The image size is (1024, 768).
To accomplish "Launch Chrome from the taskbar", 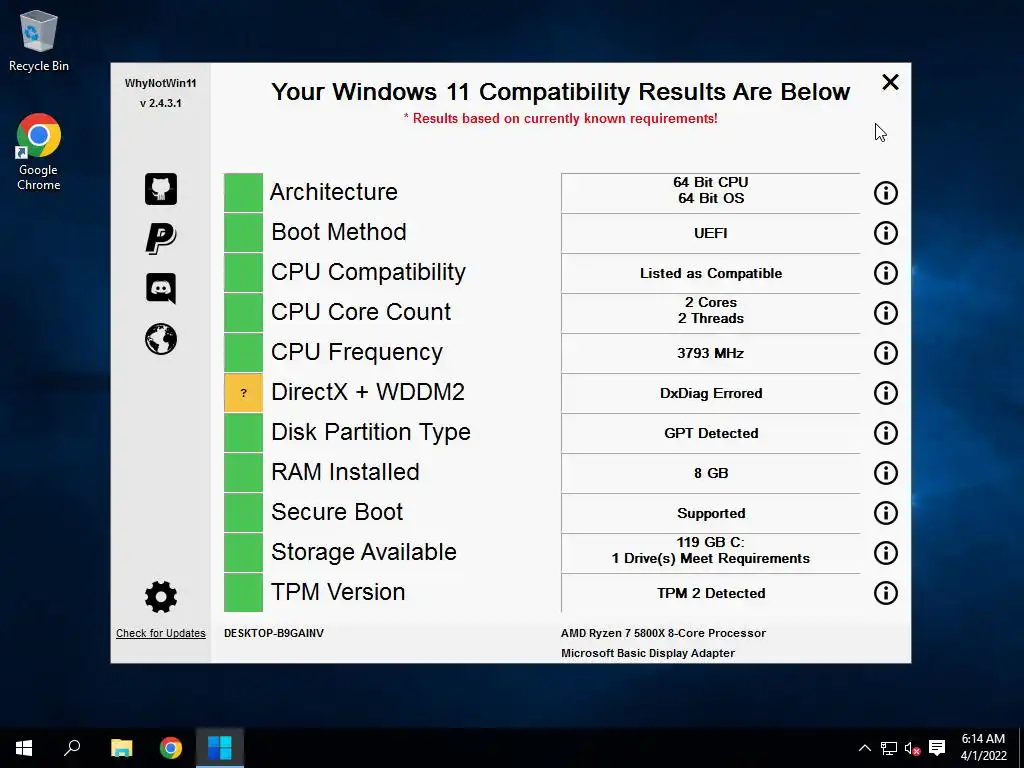I will [x=170, y=748].
